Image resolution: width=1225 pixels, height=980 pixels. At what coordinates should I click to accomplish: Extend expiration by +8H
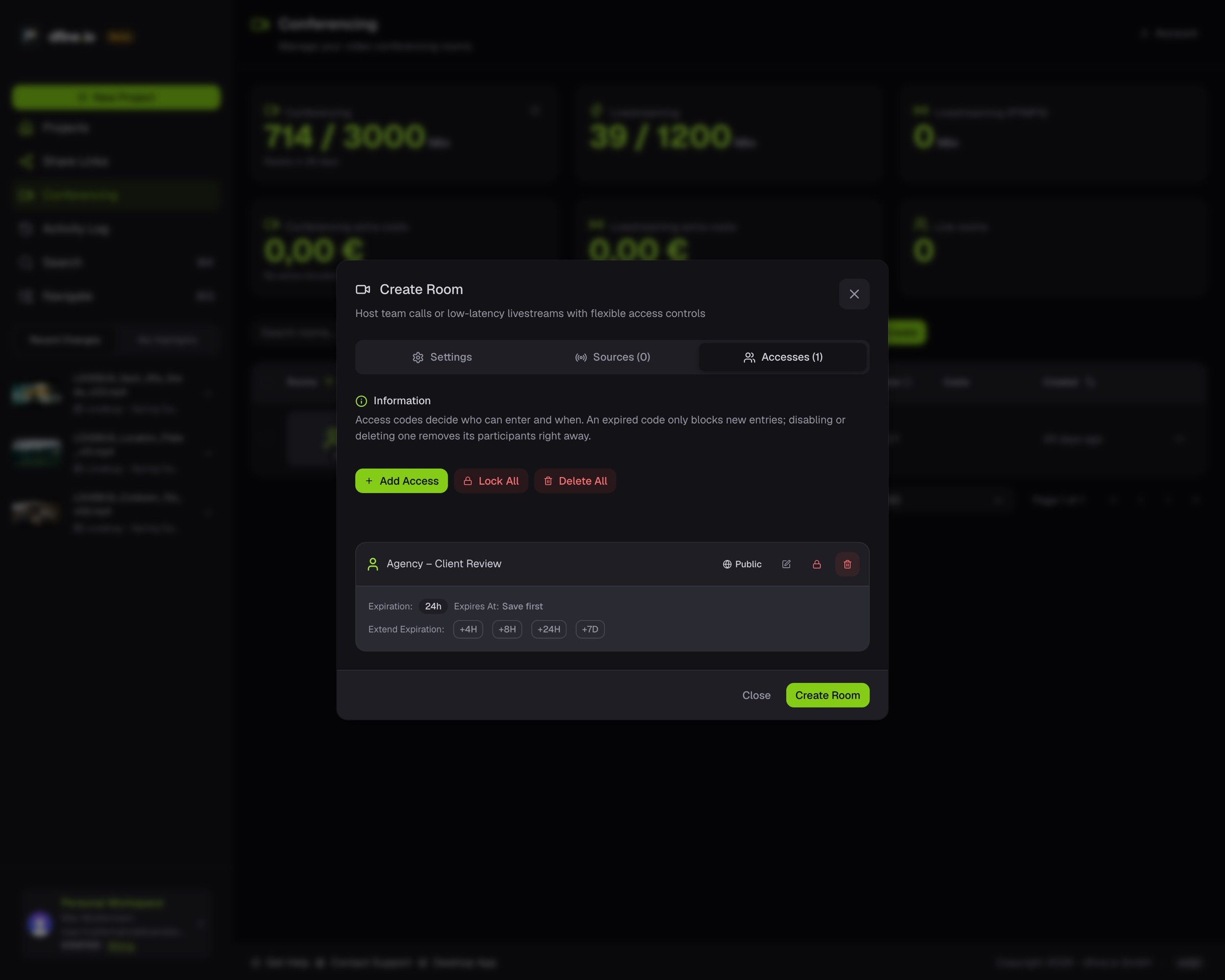point(507,629)
